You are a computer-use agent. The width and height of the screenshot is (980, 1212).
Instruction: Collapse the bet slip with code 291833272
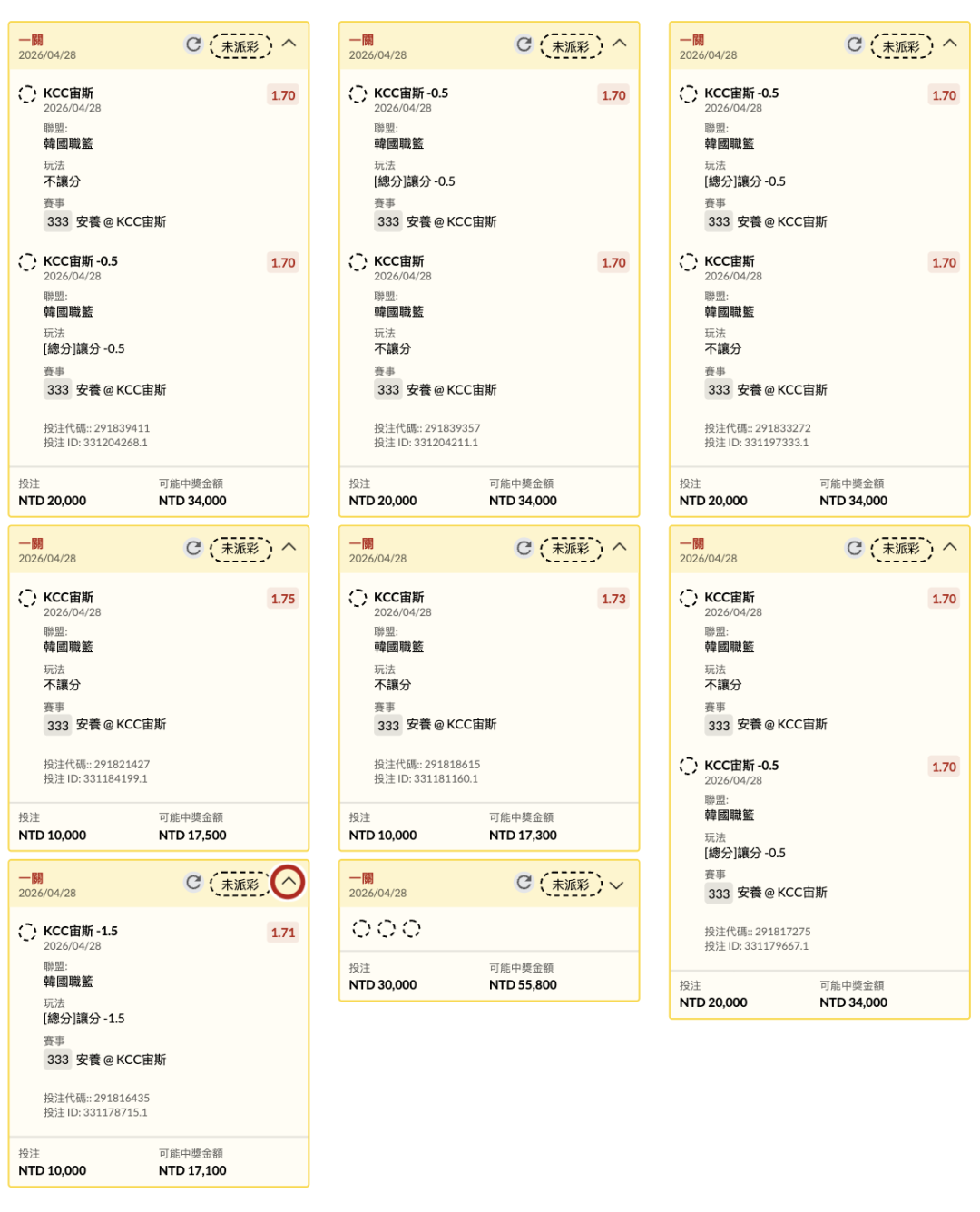949,44
